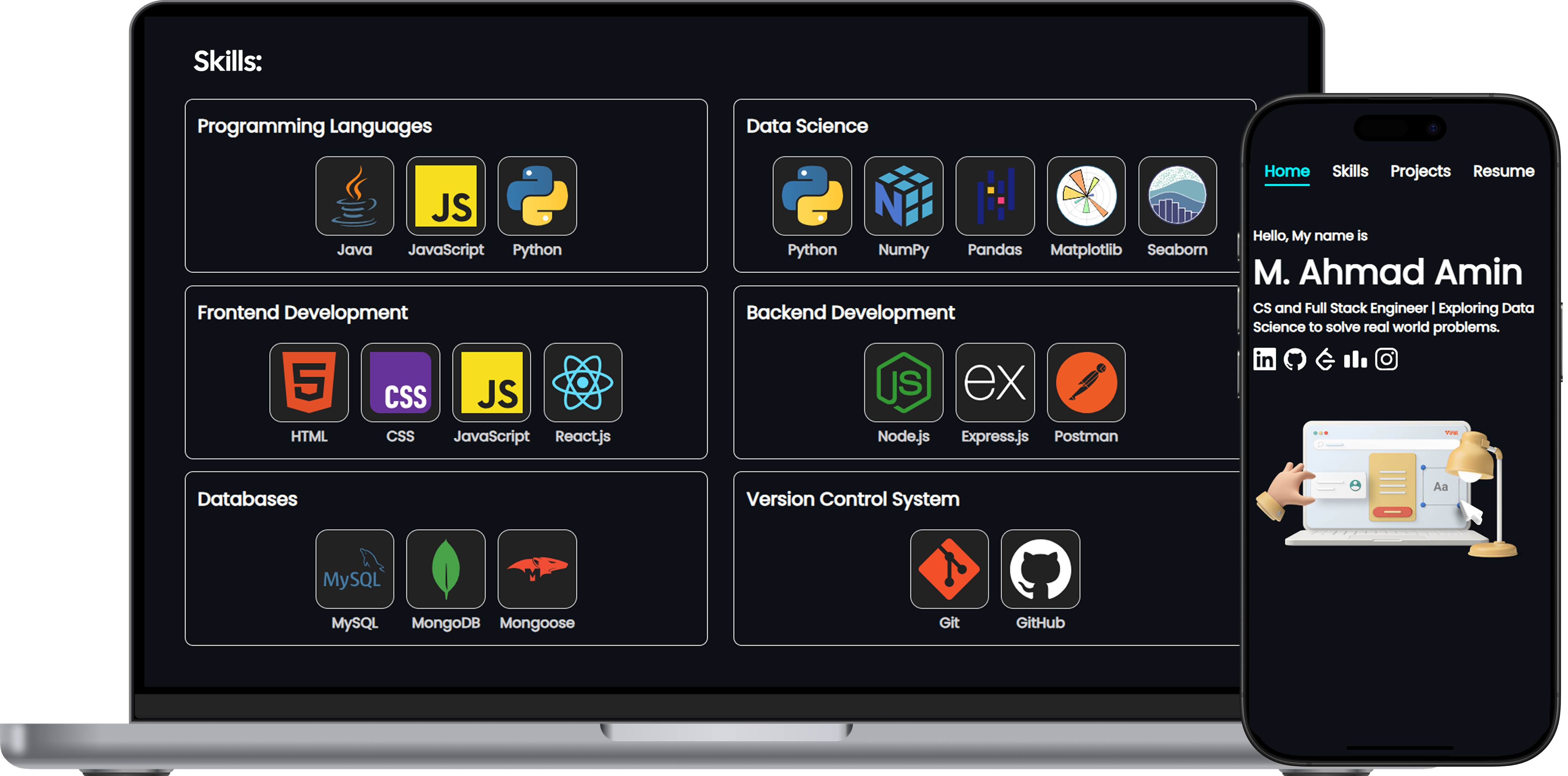Click the Mongoose skill icon
The height and width of the screenshot is (776, 1568).
pos(537,569)
